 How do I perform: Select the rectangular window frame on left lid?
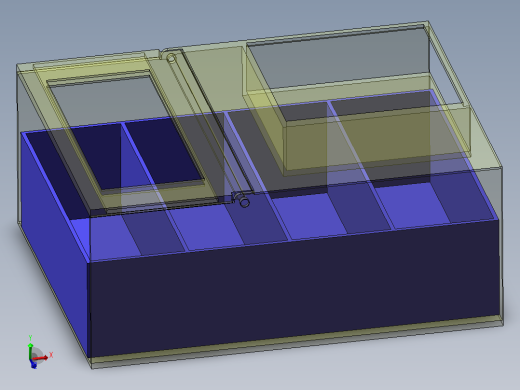(x=125, y=133)
